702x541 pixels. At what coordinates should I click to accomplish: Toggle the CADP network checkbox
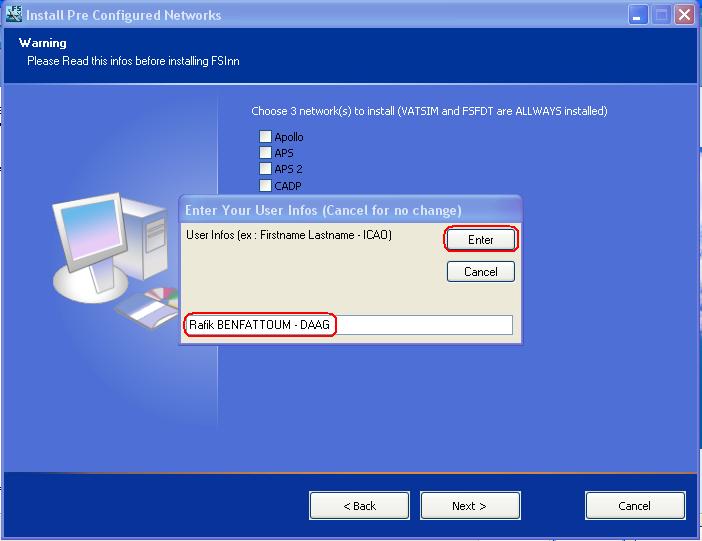[x=265, y=185]
